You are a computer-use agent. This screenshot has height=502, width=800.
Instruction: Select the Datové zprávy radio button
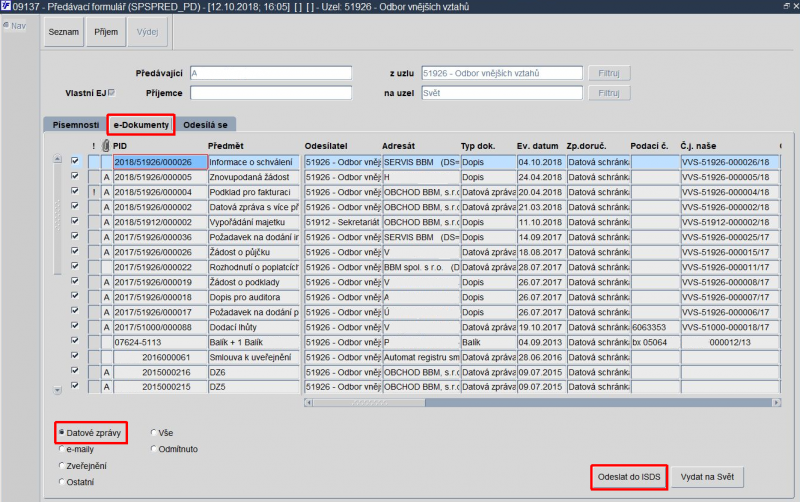[61, 433]
